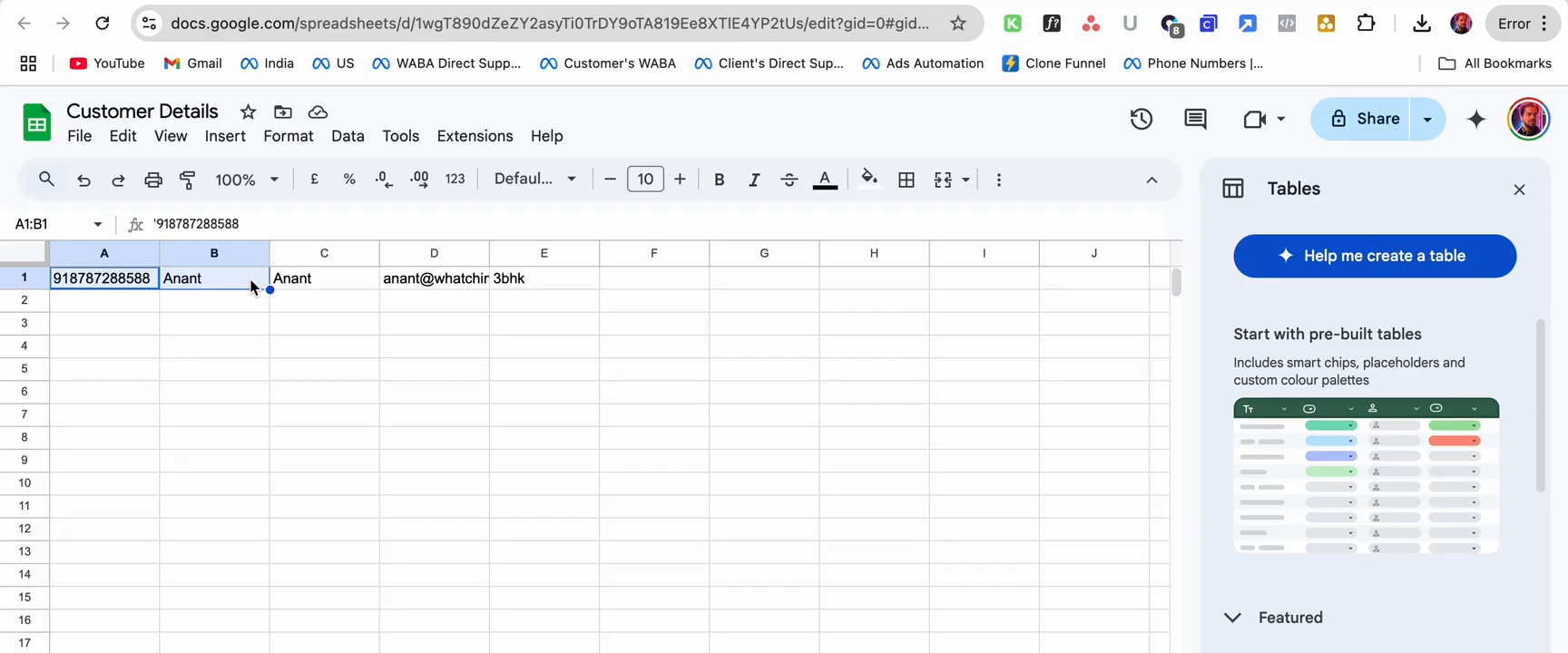Check cloud save status icon
Screen dimensions: 1568x653
pos(318,112)
